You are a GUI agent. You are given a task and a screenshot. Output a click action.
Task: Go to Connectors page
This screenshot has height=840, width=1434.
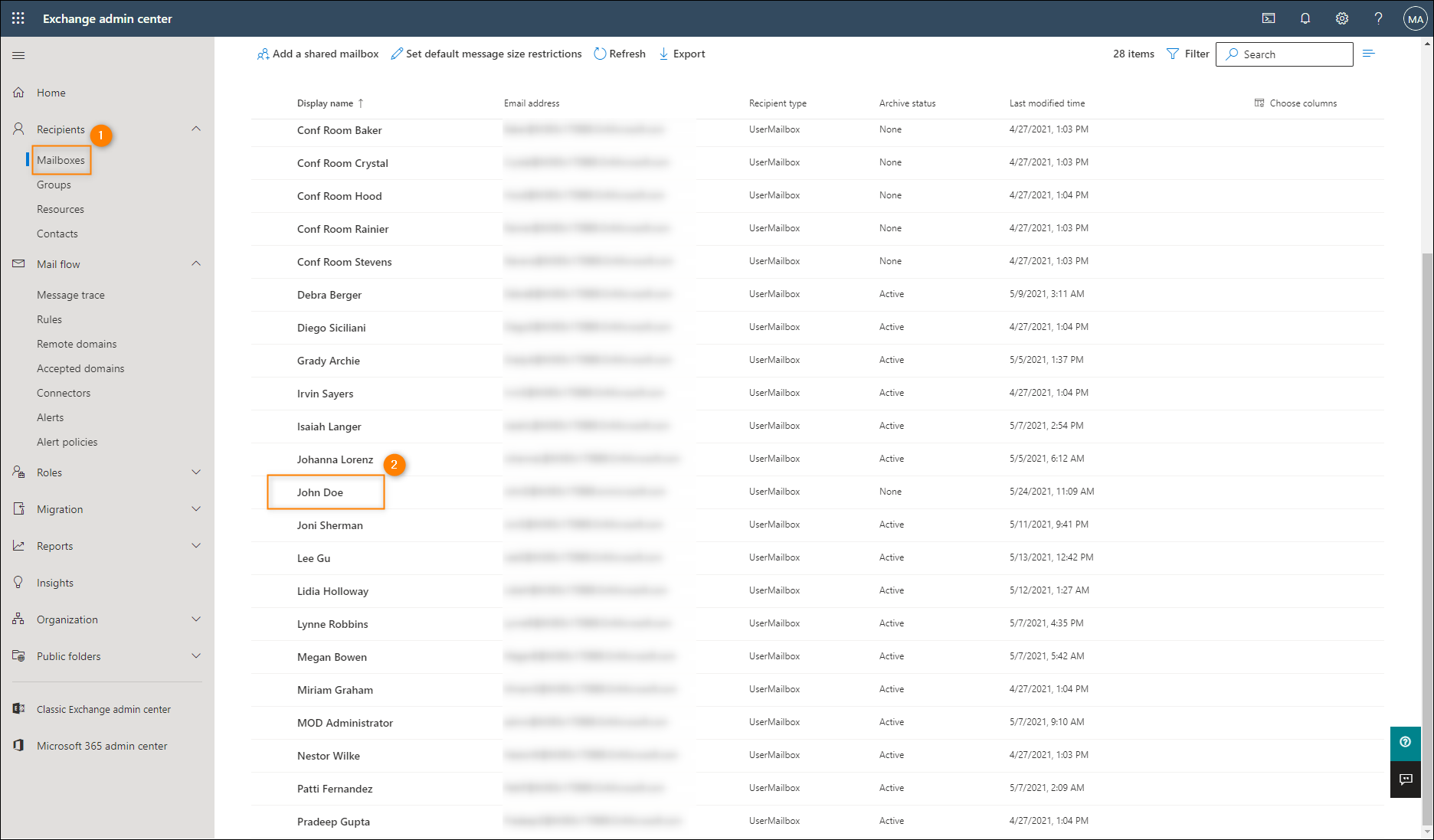coord(64,393)
